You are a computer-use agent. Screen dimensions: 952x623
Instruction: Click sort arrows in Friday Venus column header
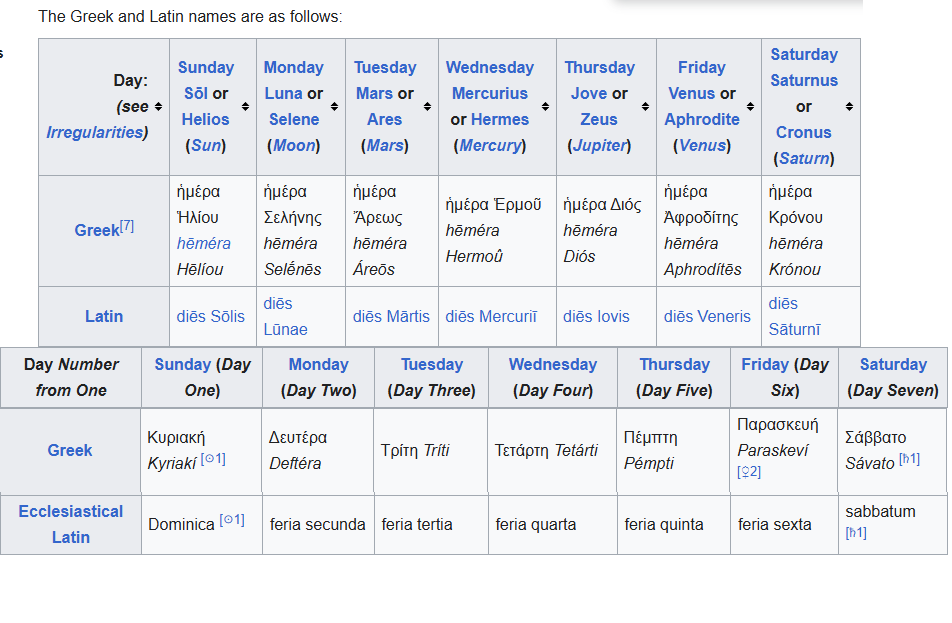pos(750,106)
